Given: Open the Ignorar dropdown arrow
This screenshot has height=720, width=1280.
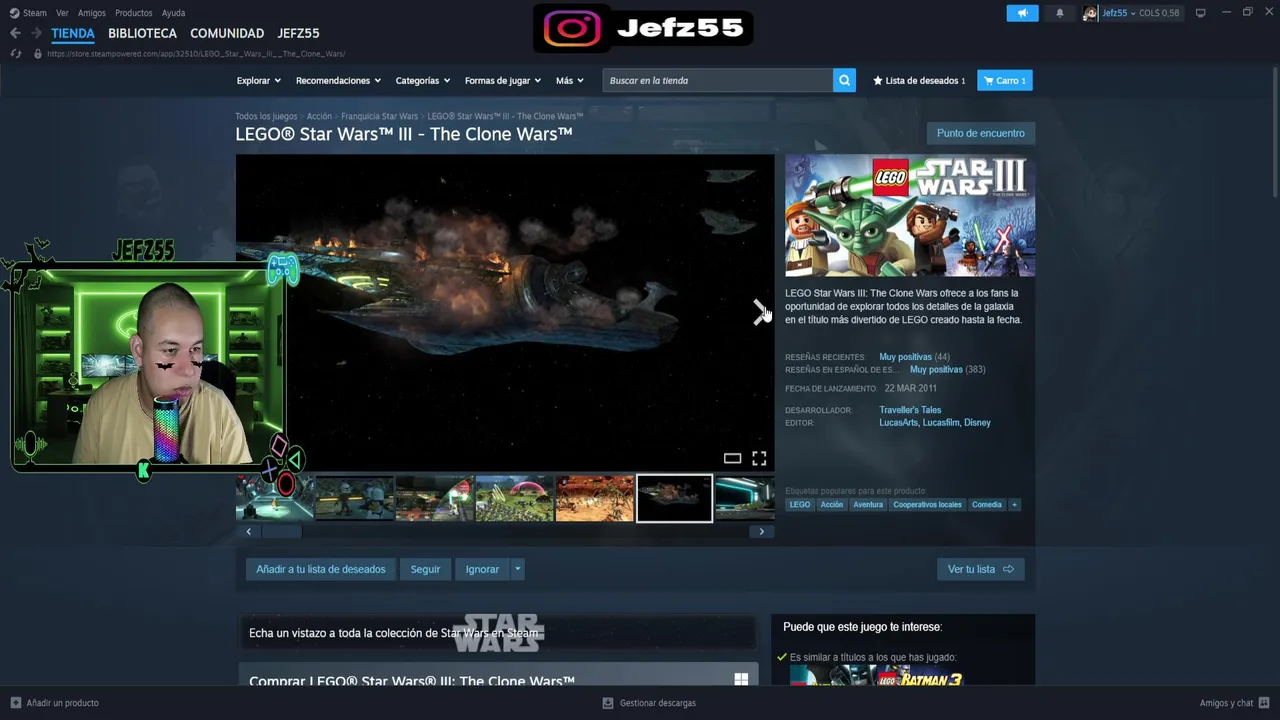Looking at the screenshot, I should click(x=517, y=569).
